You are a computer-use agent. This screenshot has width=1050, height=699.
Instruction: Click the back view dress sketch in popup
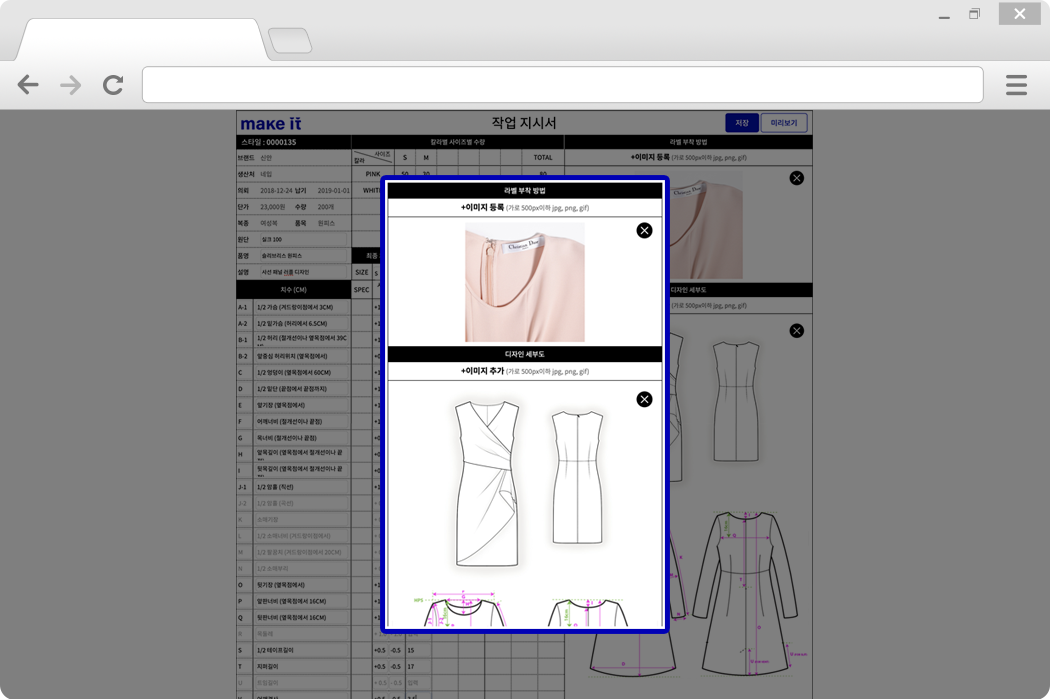click(577, 477)
